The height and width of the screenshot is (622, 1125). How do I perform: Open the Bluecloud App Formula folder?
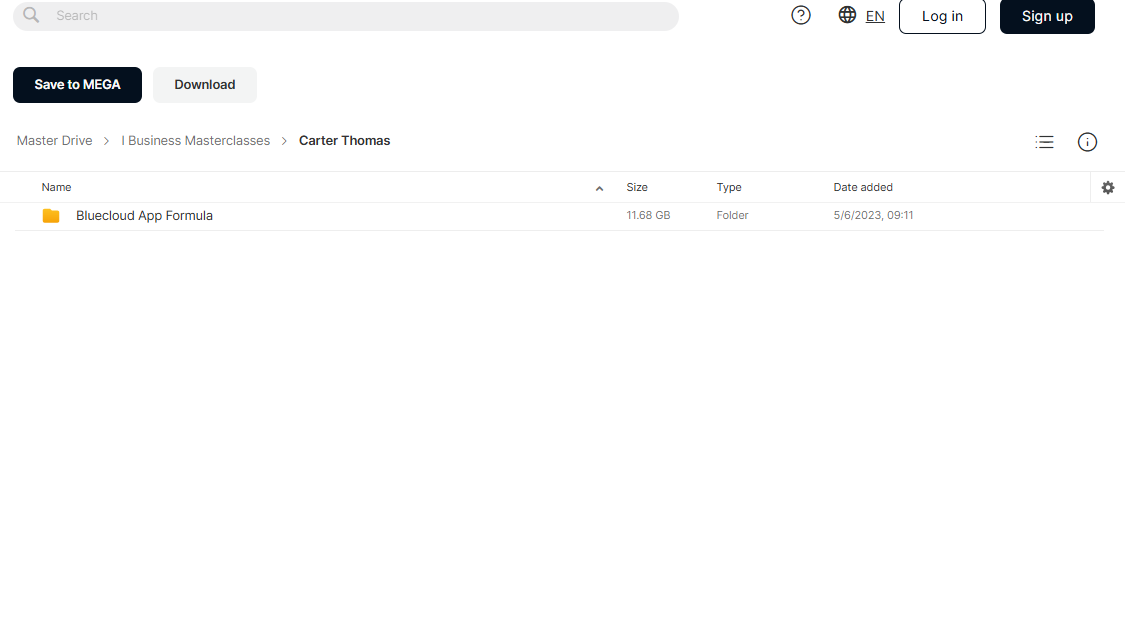click(144, 215)
